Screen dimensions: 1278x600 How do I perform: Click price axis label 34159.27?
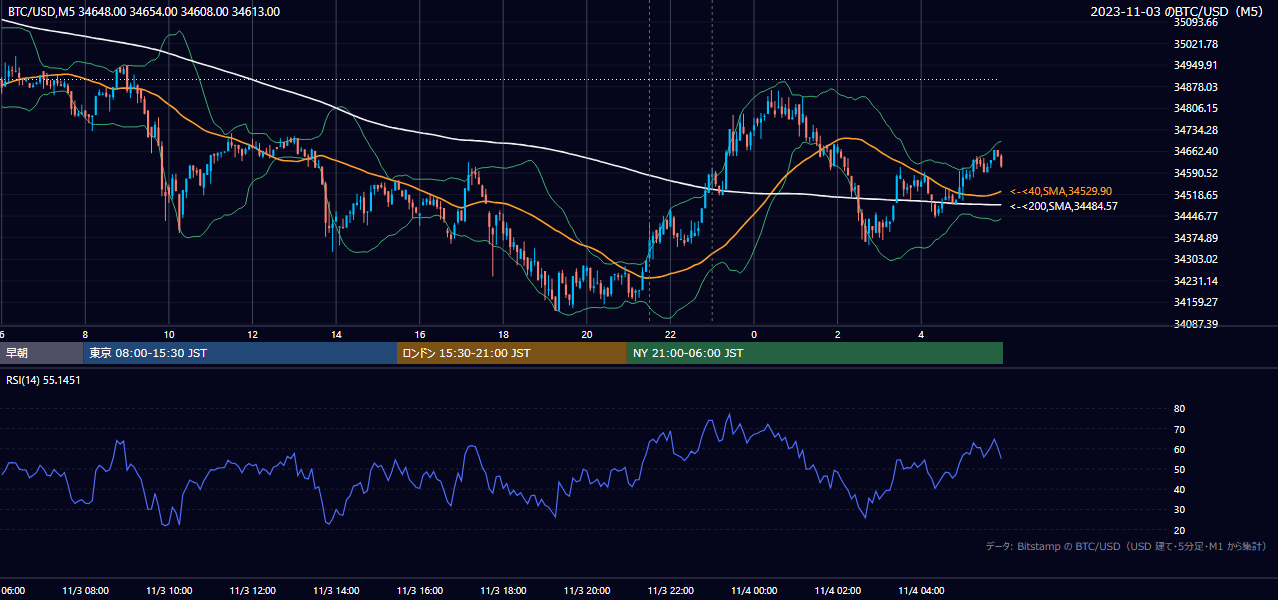pos(1195,302)
